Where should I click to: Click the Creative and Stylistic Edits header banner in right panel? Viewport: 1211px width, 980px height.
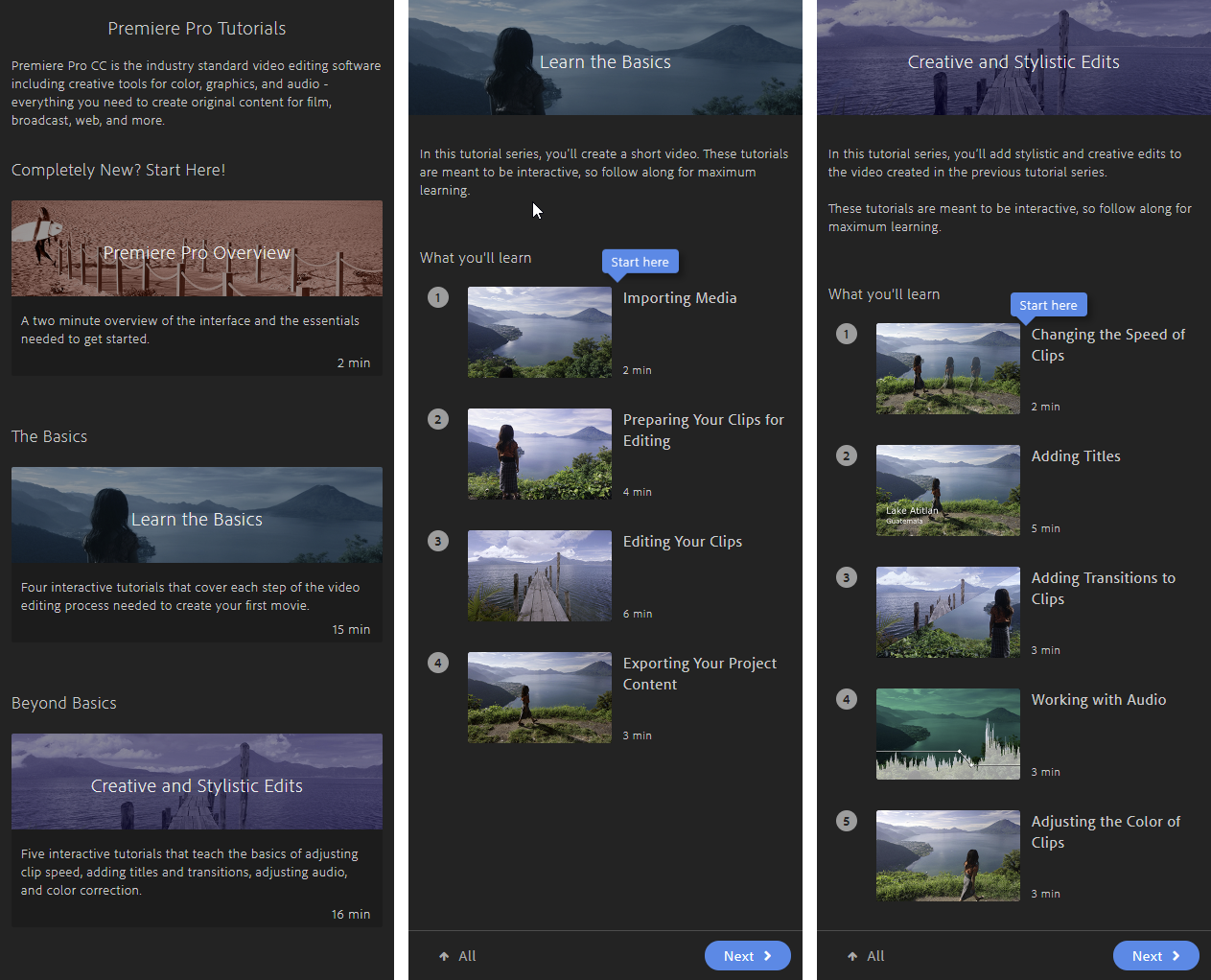[1013, 58]
